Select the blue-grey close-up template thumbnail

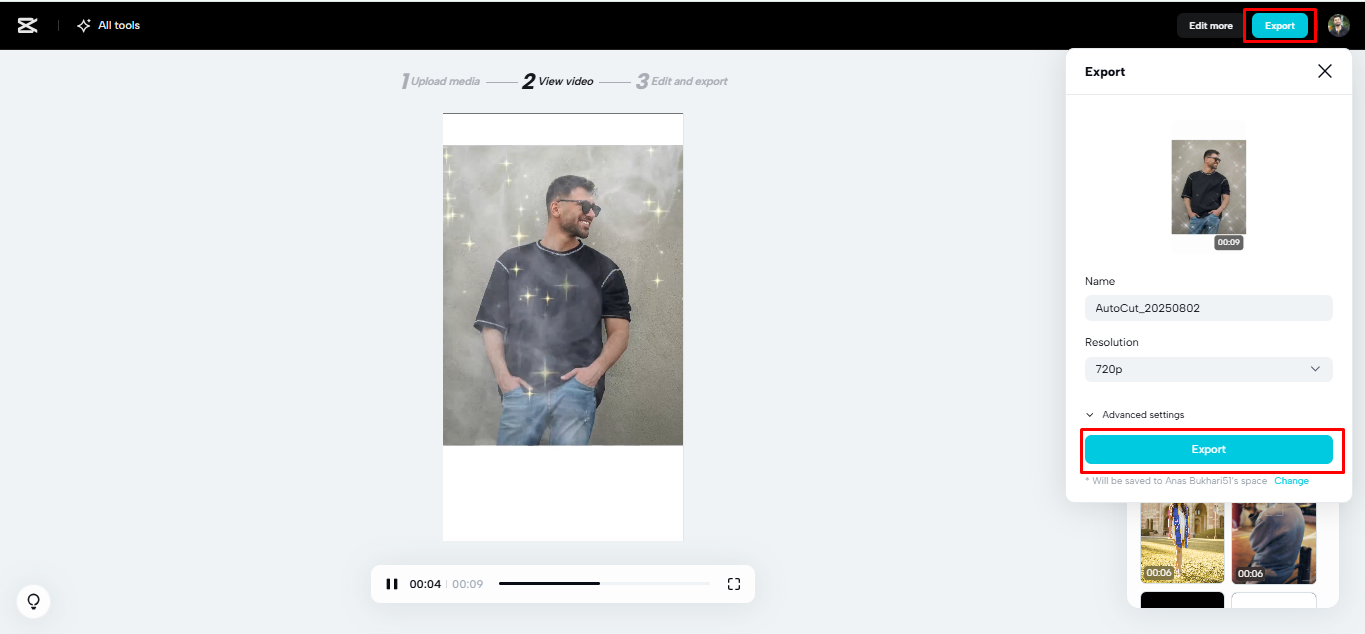coord(1274,541)
